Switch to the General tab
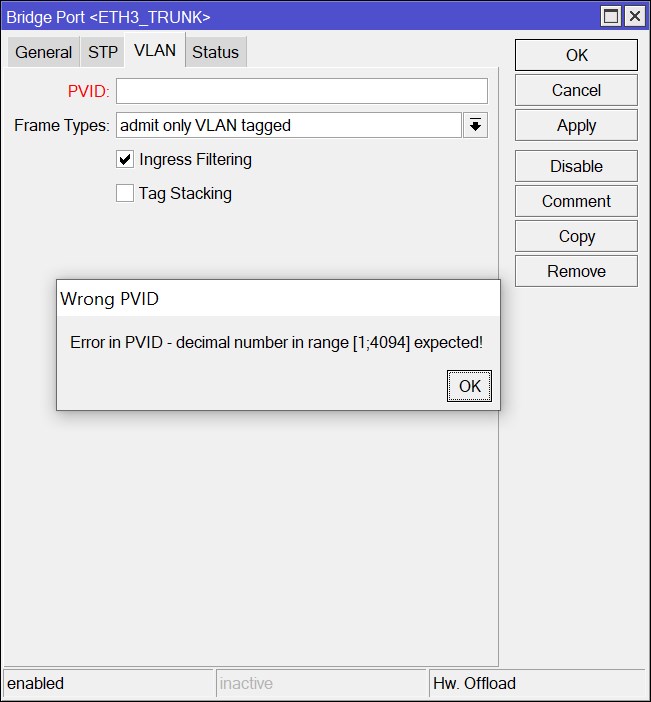Image resolution: width=651 pixels, height=702 pixels. click(x=44, y=52)
